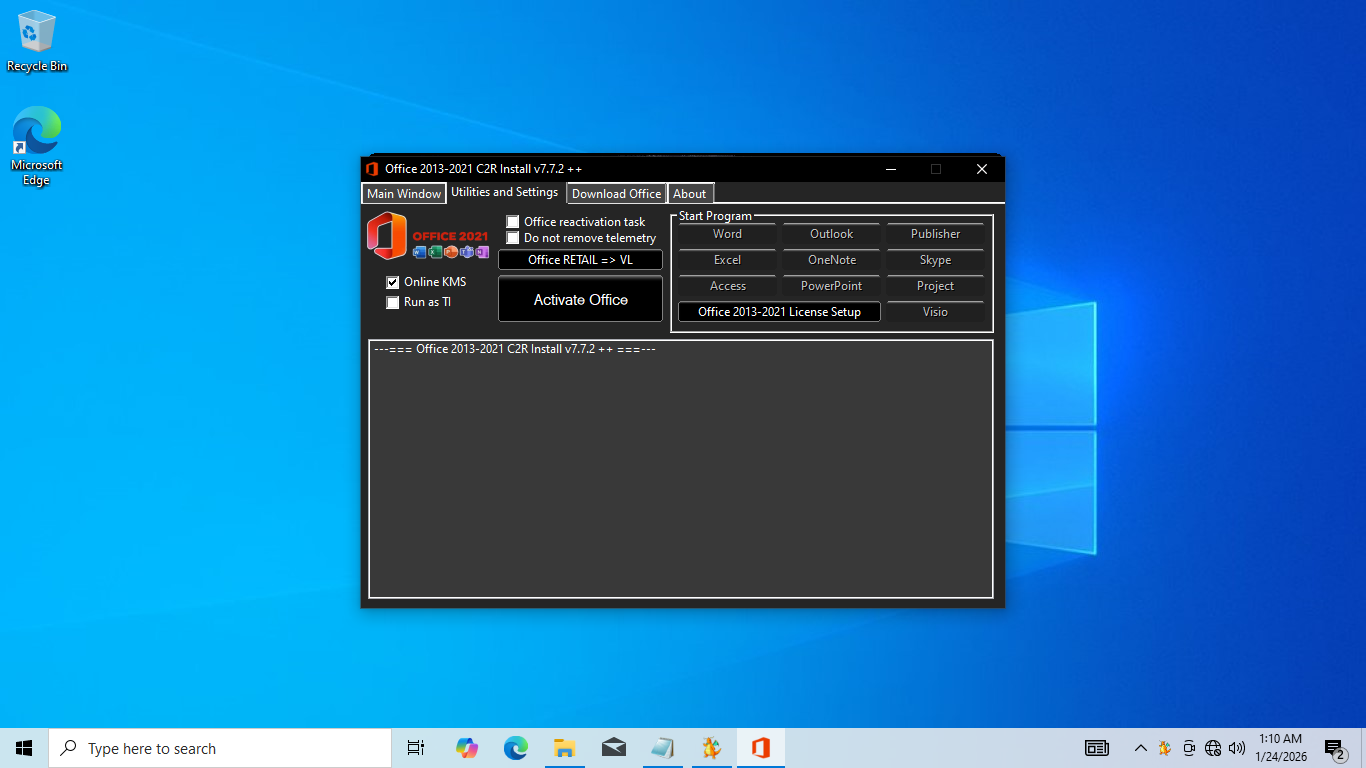Go to the About tab
1366x768 pixels.
click(x=689, y=194)
